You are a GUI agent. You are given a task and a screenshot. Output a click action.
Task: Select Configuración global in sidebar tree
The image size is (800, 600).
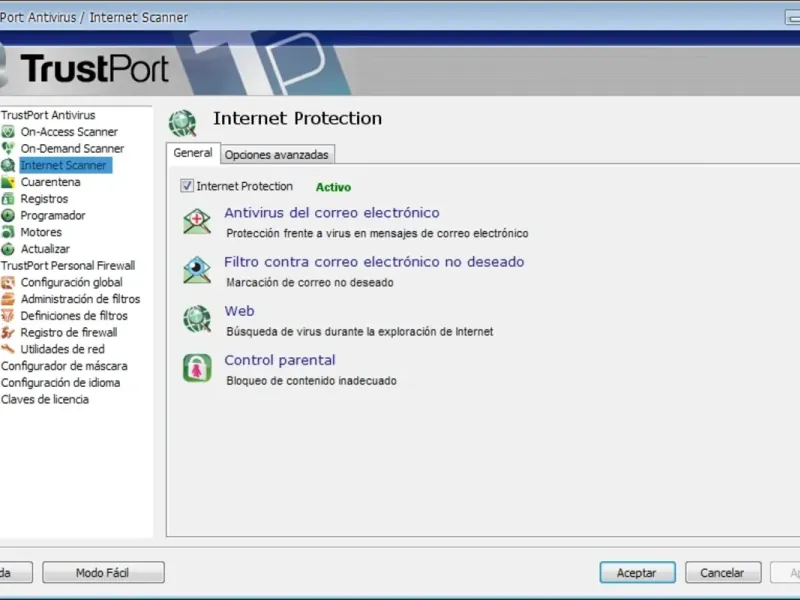[71, 283]
